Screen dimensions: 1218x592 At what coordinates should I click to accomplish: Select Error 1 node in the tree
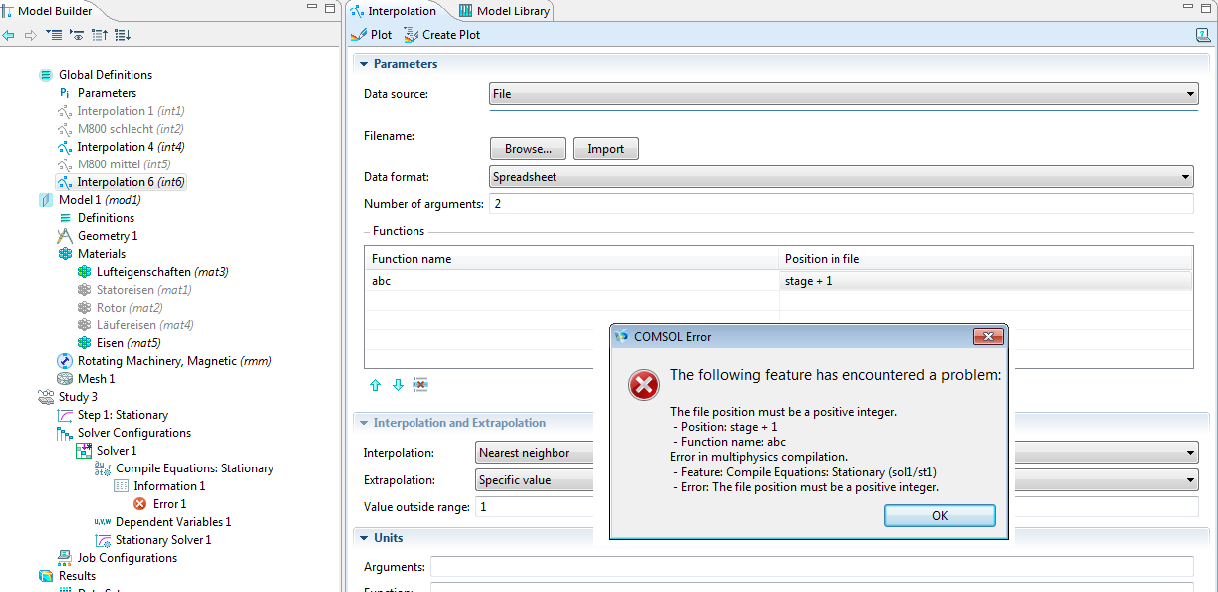click(x=169, y=504)
